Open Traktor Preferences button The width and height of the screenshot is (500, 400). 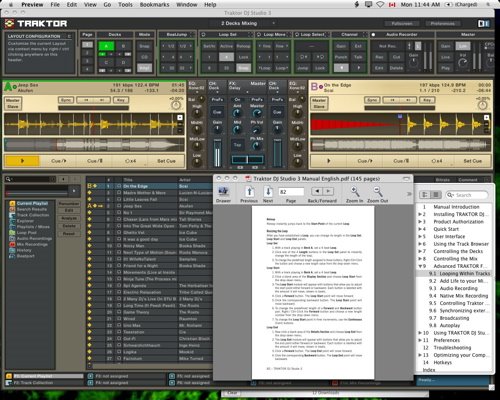pyautogui.click(x=442, y=23)
